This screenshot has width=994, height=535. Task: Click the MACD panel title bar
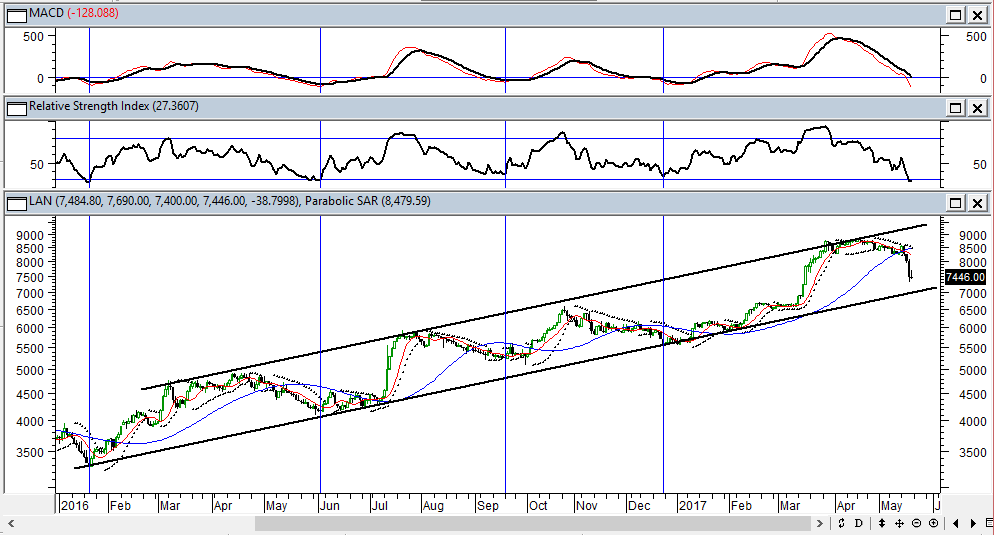coord(500,15)
